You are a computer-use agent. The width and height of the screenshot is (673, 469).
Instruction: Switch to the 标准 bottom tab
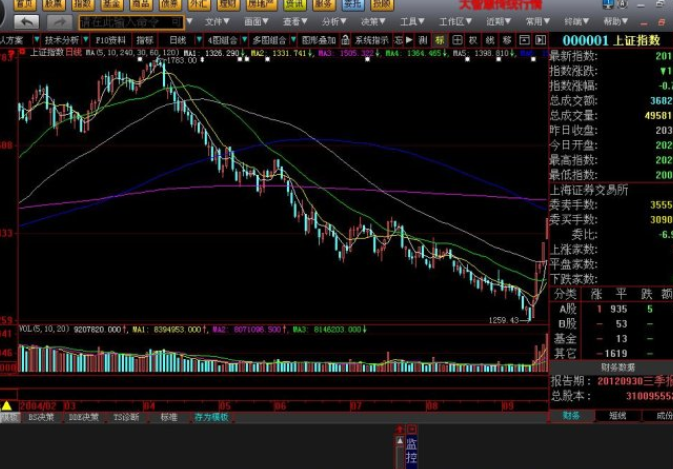click(x=169, y=417)
